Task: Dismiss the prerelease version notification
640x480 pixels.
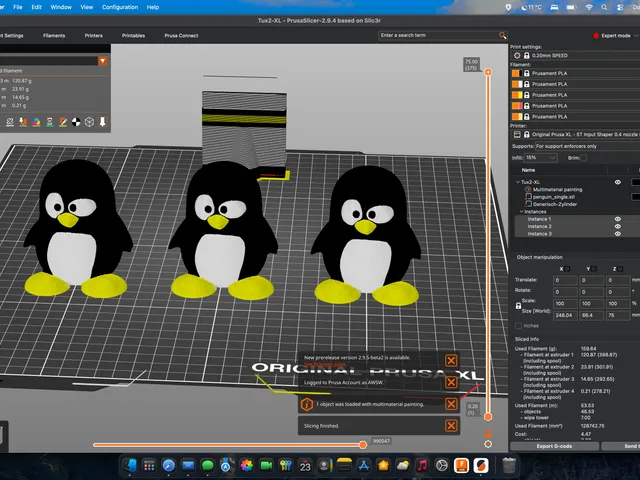Action: pos(451,361)
